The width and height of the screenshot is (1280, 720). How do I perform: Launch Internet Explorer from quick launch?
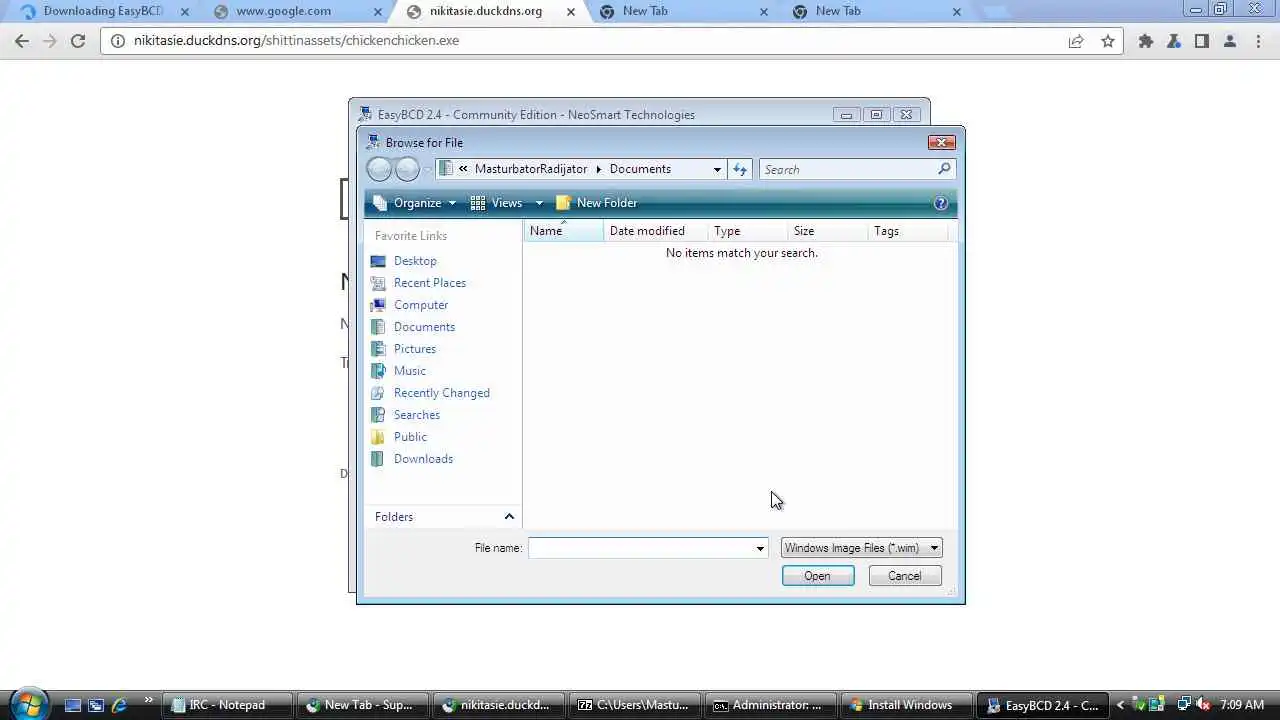(x=120, y=705)
